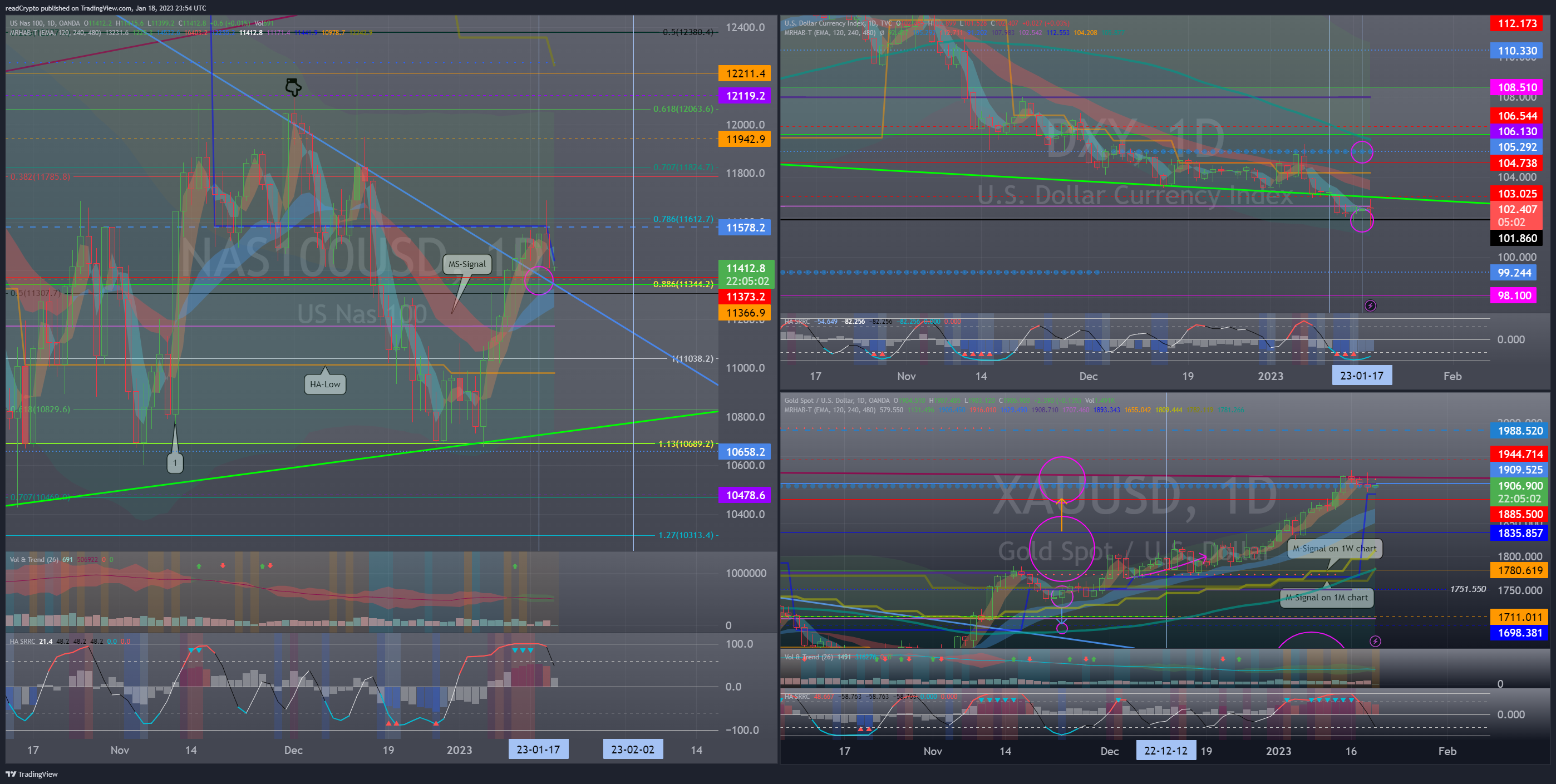Click the 11578.2 blue price label

coord(745,228)
